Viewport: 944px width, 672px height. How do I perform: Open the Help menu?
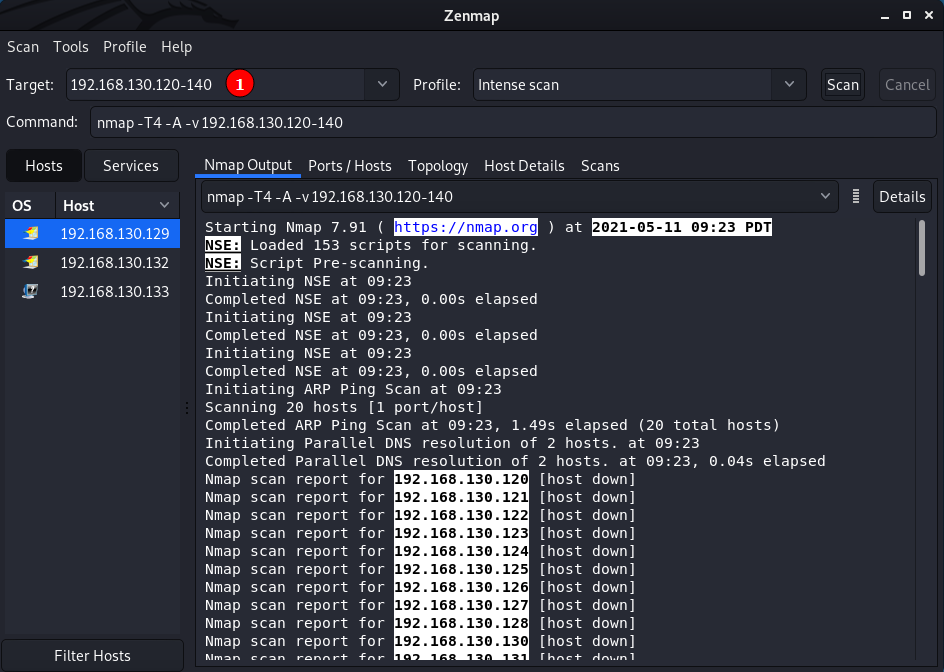pyautogui.click(x=176, y=47)
